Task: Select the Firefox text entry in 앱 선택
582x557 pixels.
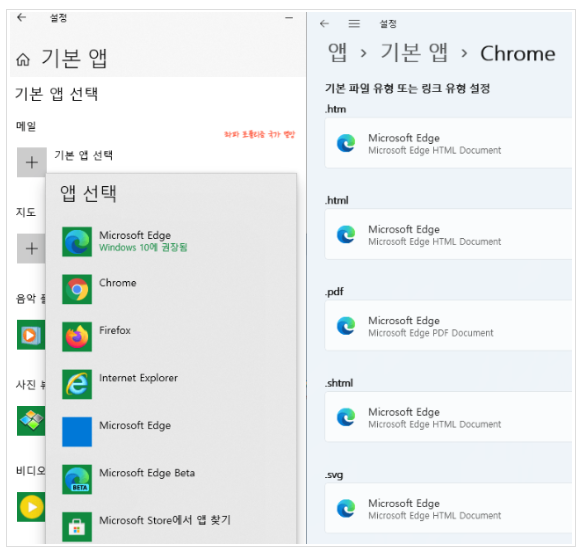Action: [x=115, y=330]
